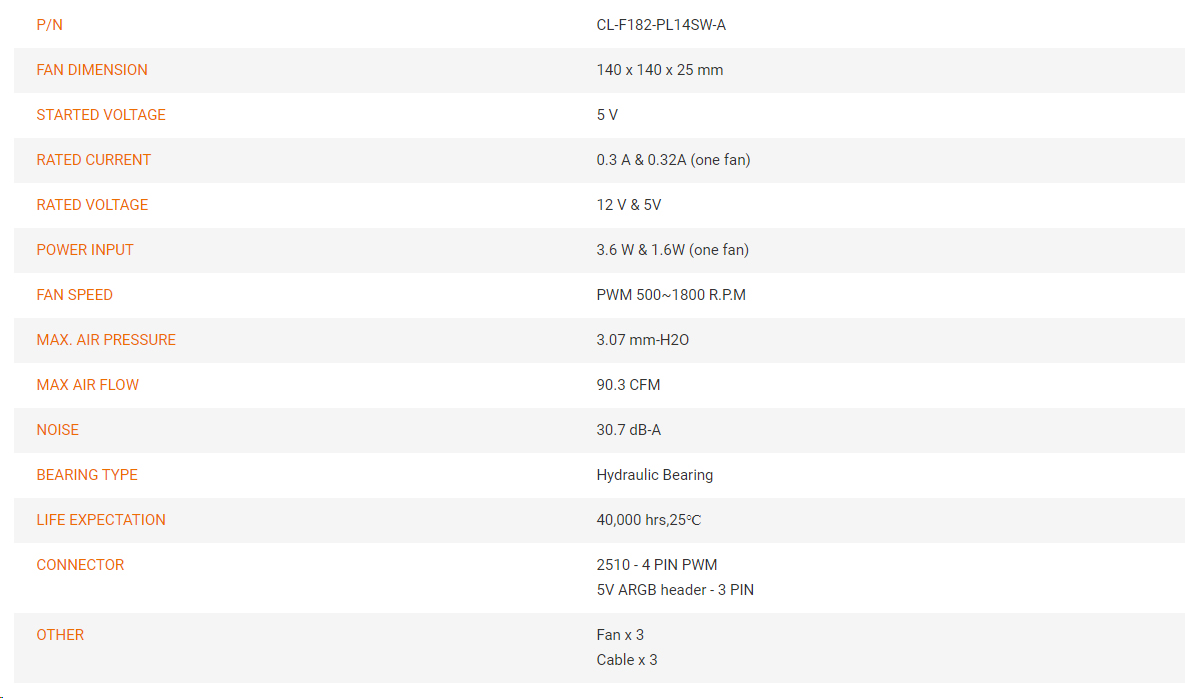
Task: Click the PWM 500~1800 R.P.M value
Action: pyautogui.click(x=671, y=295)
